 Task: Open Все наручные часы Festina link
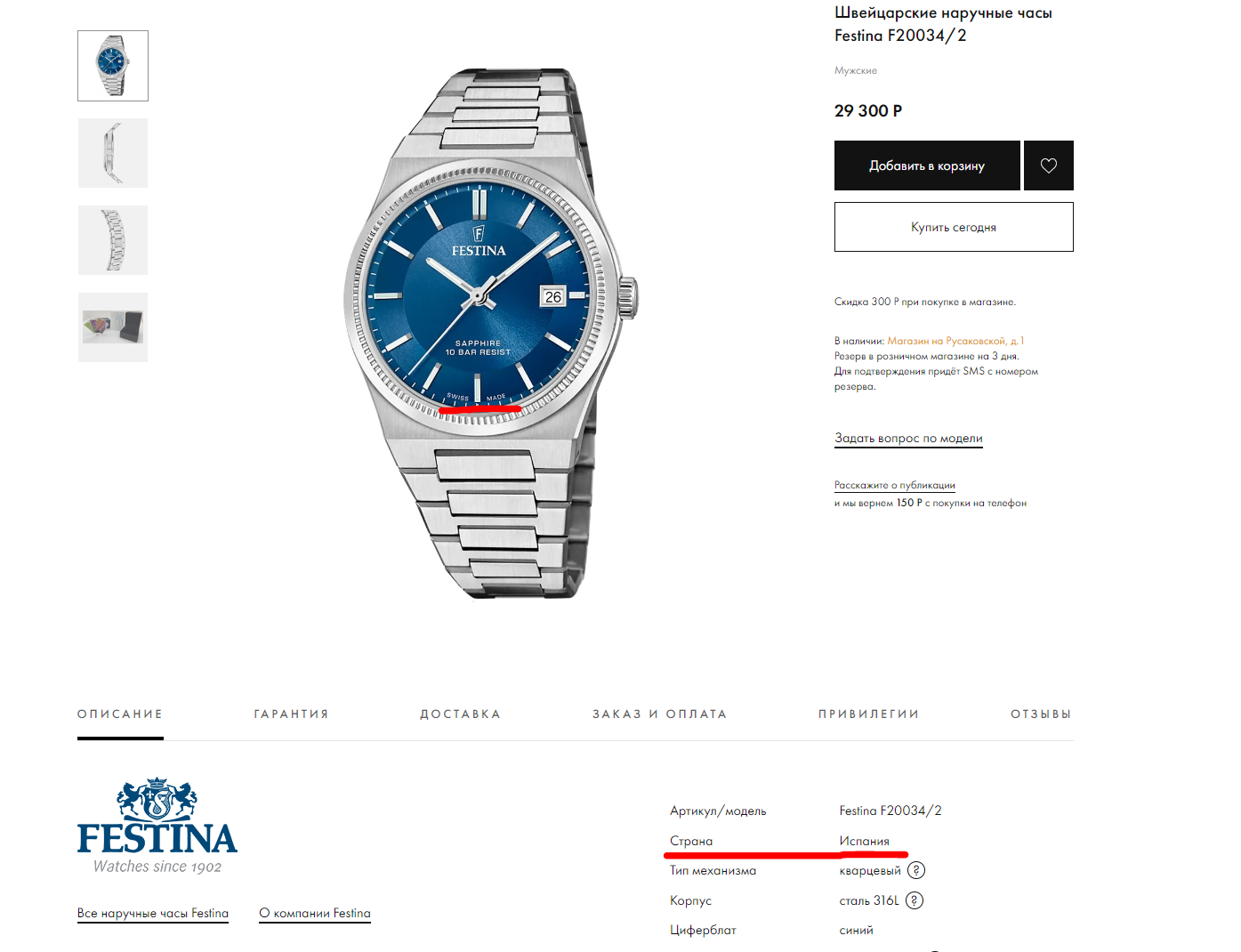pos(153,913)
